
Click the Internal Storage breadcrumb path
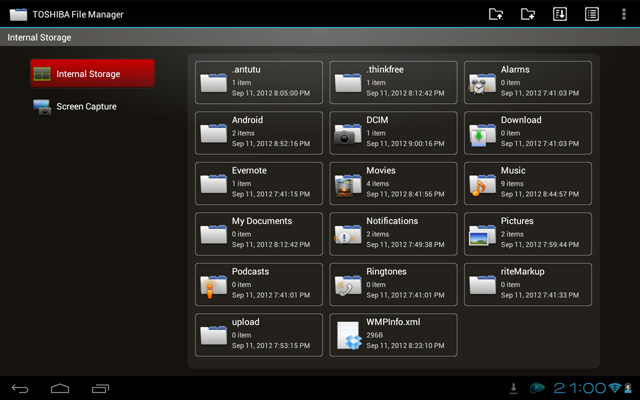[39, 38]
